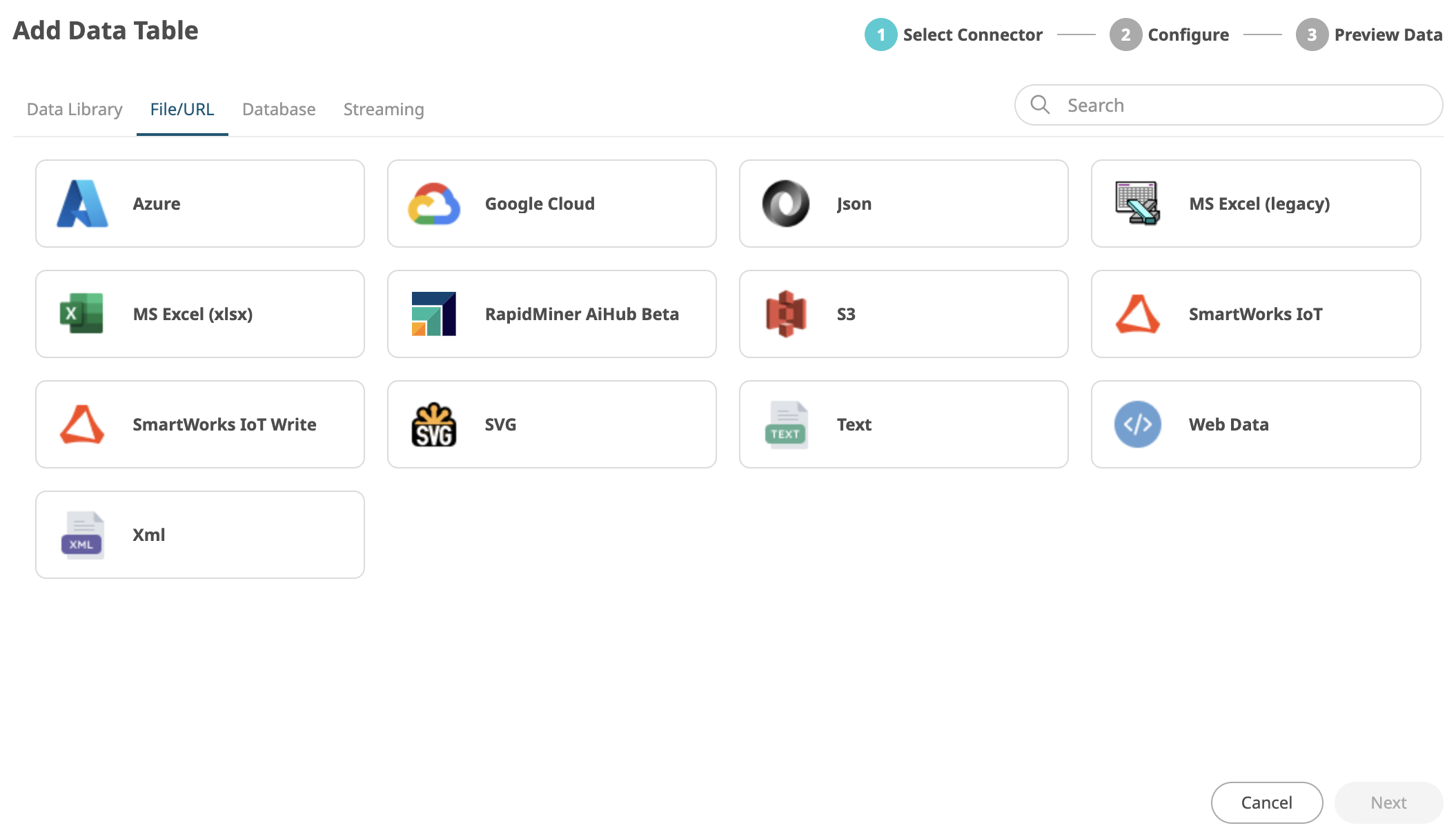Open the SmartWorks IoT connector tile
The image size is (1456, 839).
(x=1255, y=314)
